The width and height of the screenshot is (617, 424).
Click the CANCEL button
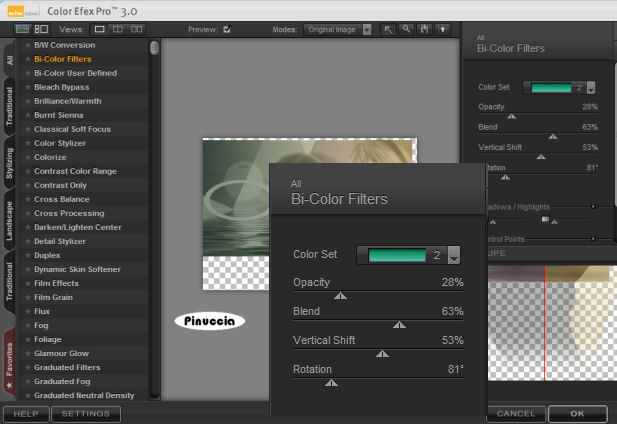pos(516,414)
